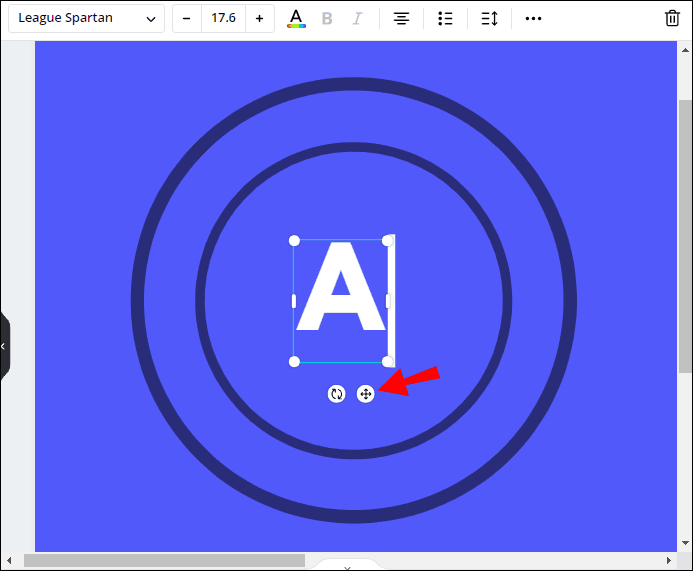Toggle bold formatting
Screen dimensions: 693x571
coord(327,19)
